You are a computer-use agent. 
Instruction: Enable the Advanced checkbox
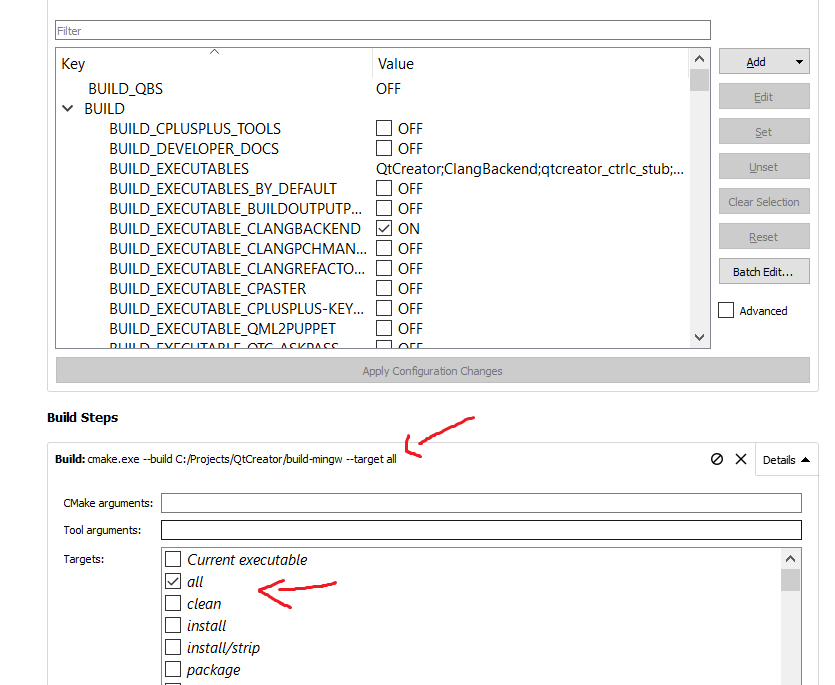coord(726,311)
